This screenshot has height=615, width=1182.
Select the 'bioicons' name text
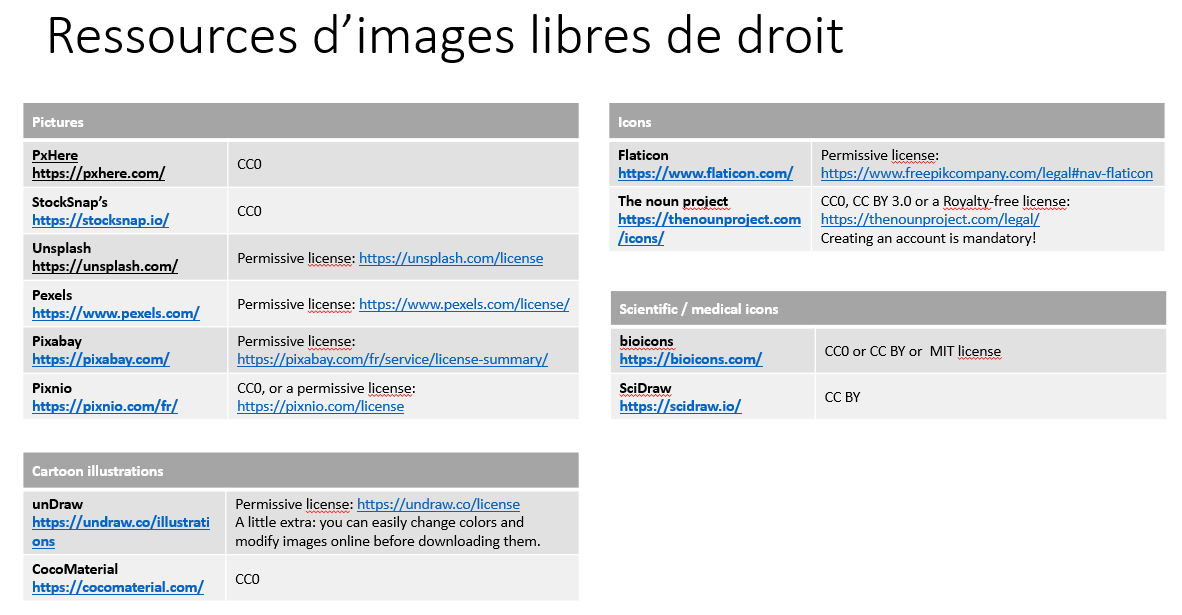tap(647, 341)
